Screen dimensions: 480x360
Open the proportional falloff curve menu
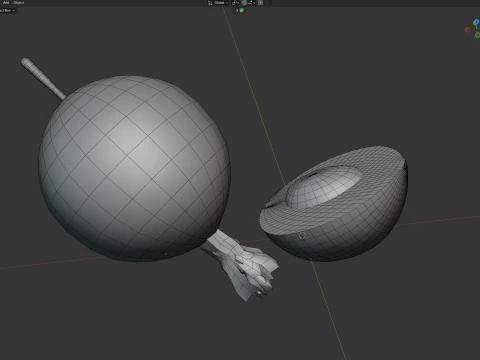(267, 3)
